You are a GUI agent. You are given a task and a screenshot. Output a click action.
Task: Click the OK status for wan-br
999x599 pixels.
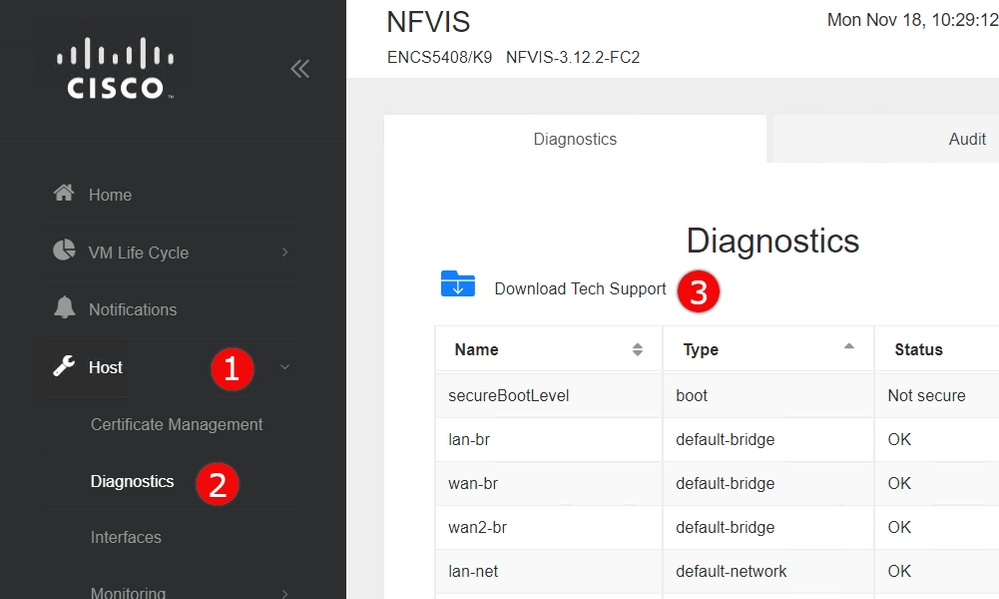pos(937,484)
